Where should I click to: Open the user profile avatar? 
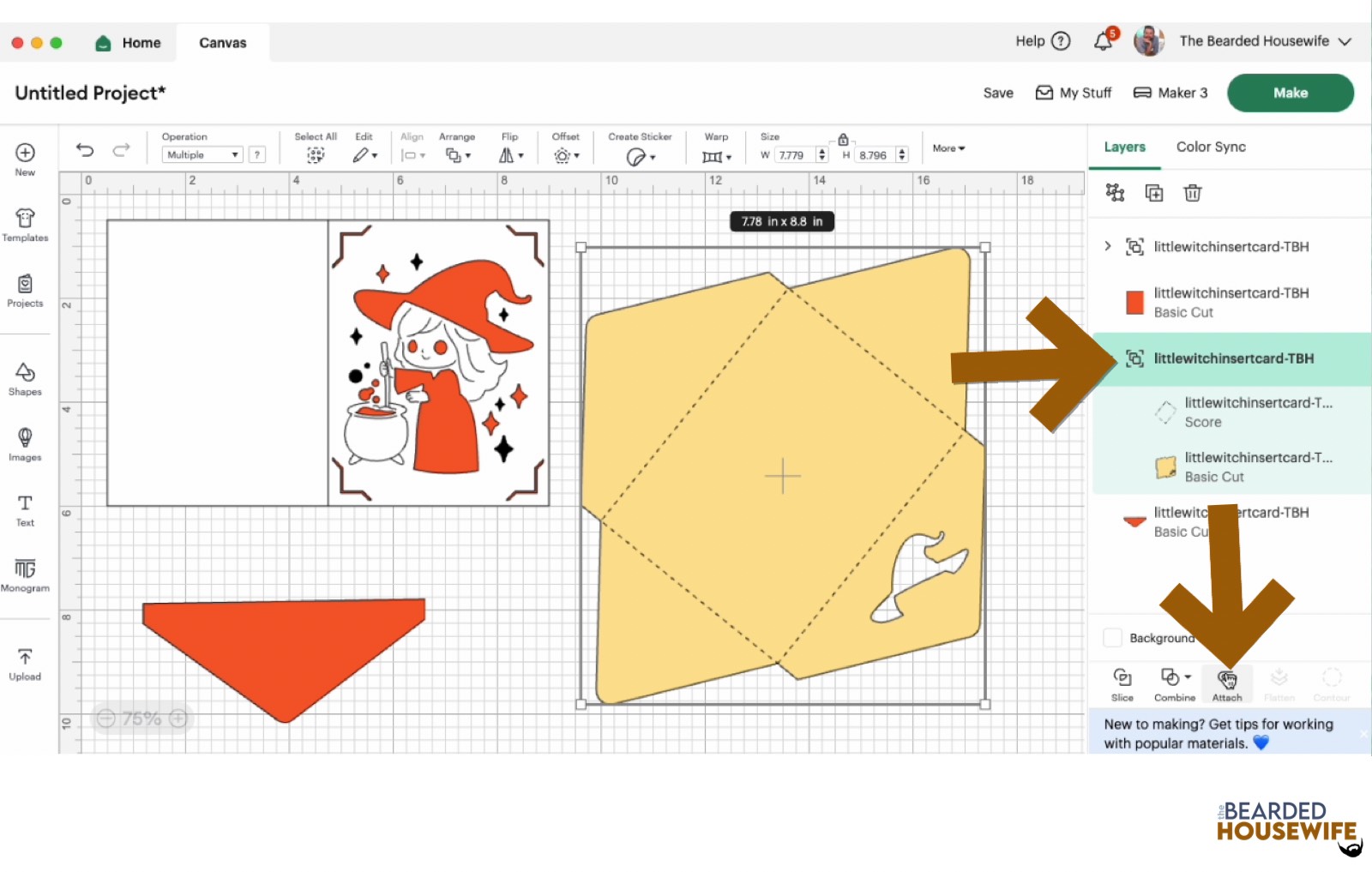tap(1148, 41)
